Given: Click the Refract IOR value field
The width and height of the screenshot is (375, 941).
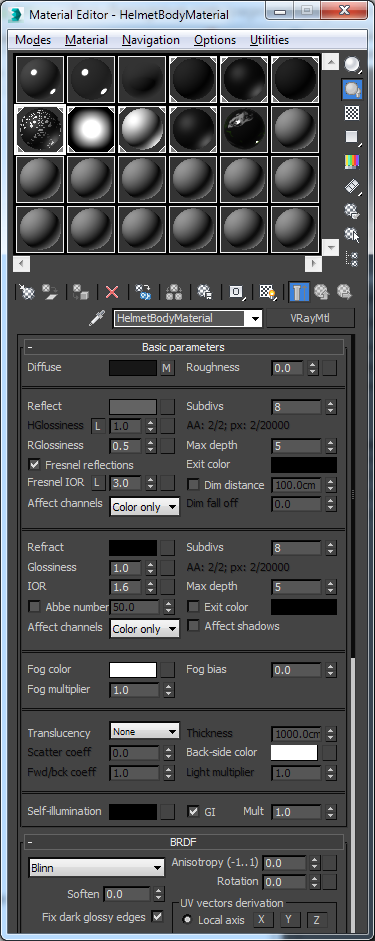Looking at the screenshot, I should [125, 587].
